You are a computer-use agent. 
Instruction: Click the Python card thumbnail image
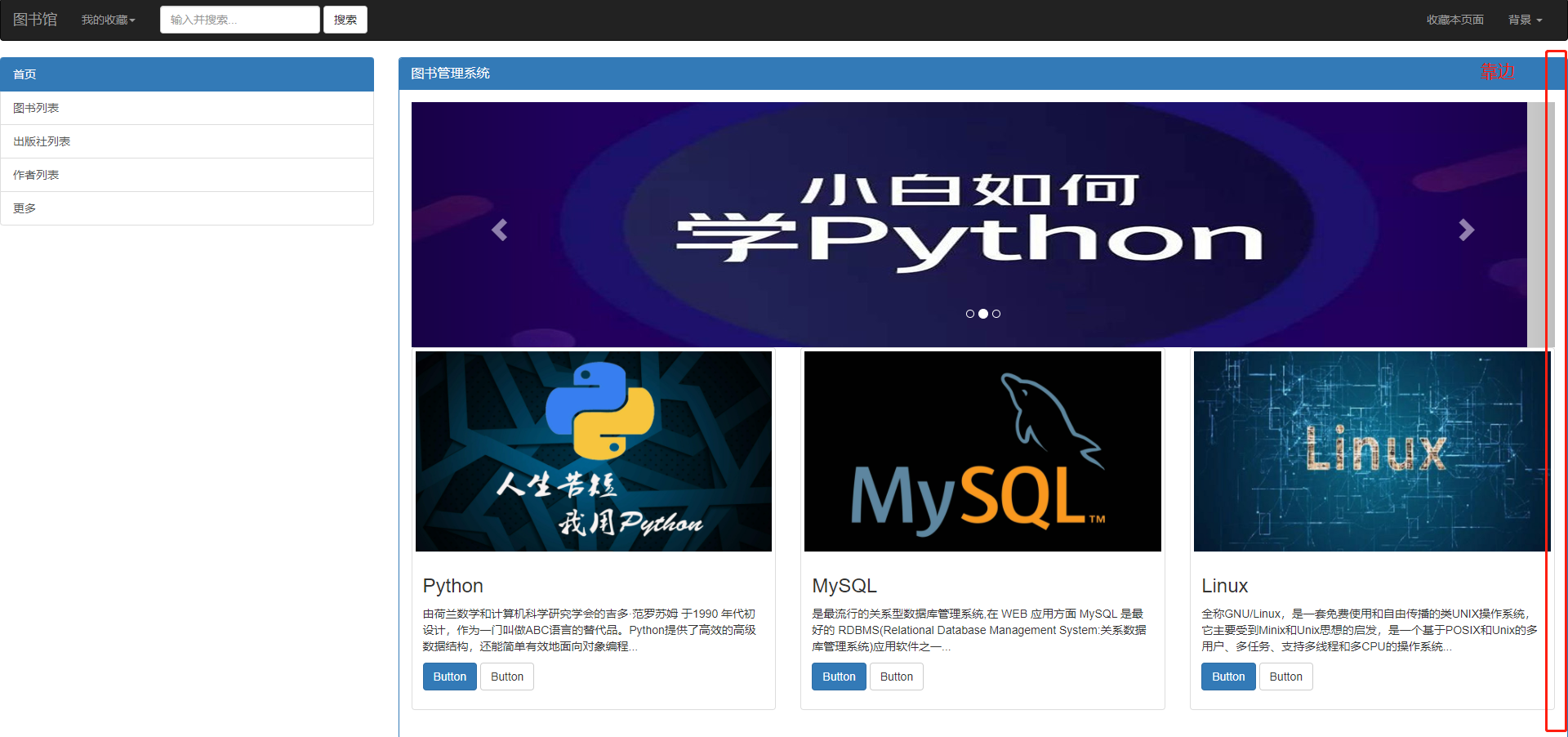point(594,451)
